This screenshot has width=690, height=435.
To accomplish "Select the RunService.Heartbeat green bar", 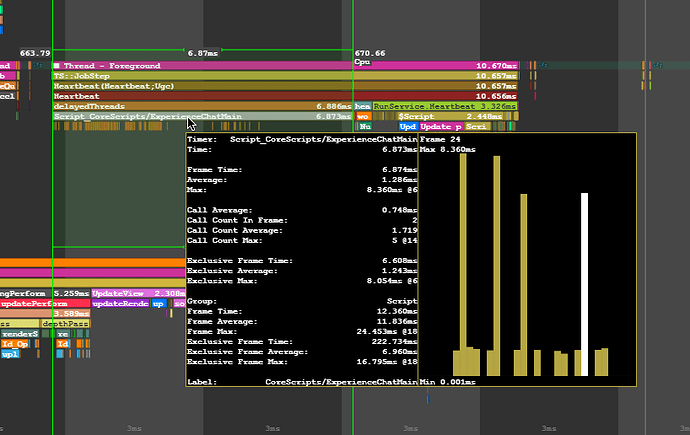I will (x=445, y=106).
